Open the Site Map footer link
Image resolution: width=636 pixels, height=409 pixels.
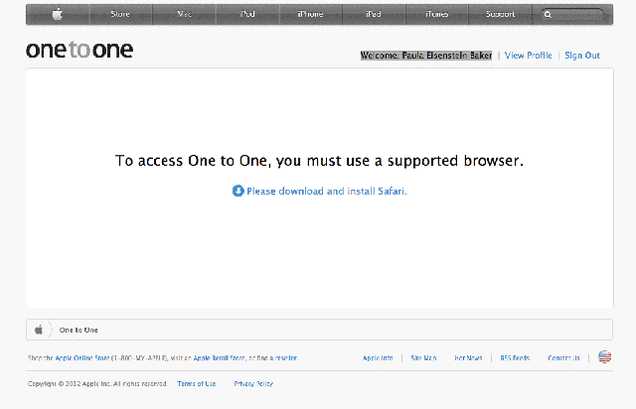pyautogui.click(x=423, y=358)
